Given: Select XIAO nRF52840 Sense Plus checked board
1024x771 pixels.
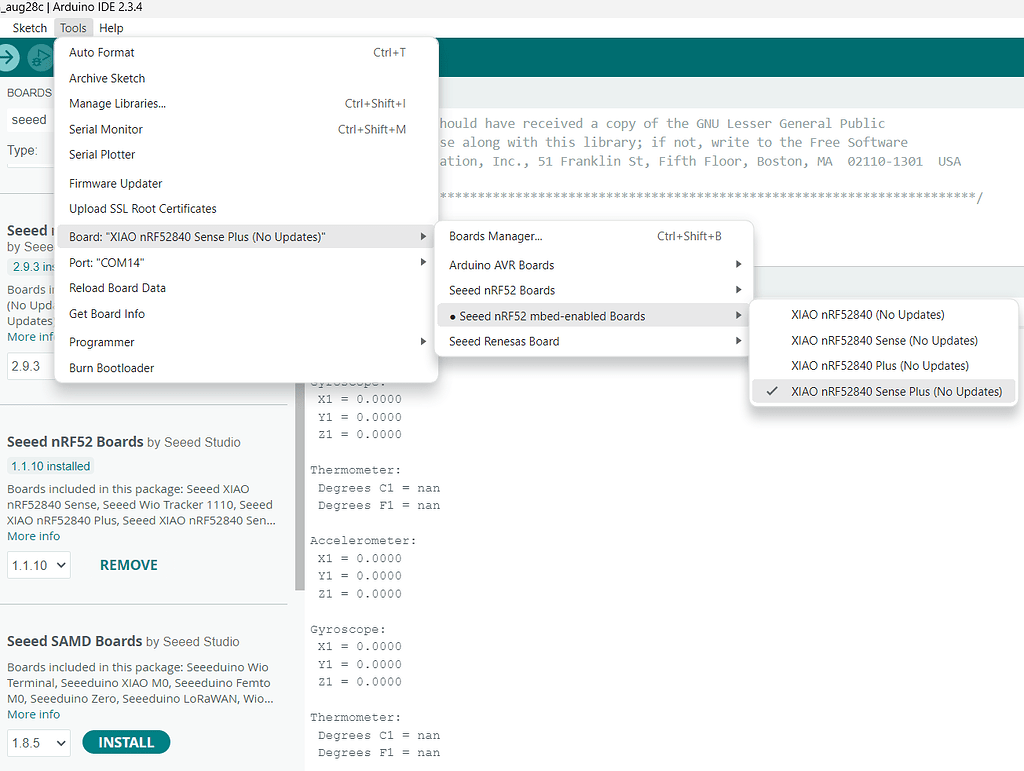Looking at the screenshot, I should pyautogui.click(x=895, y=392).
